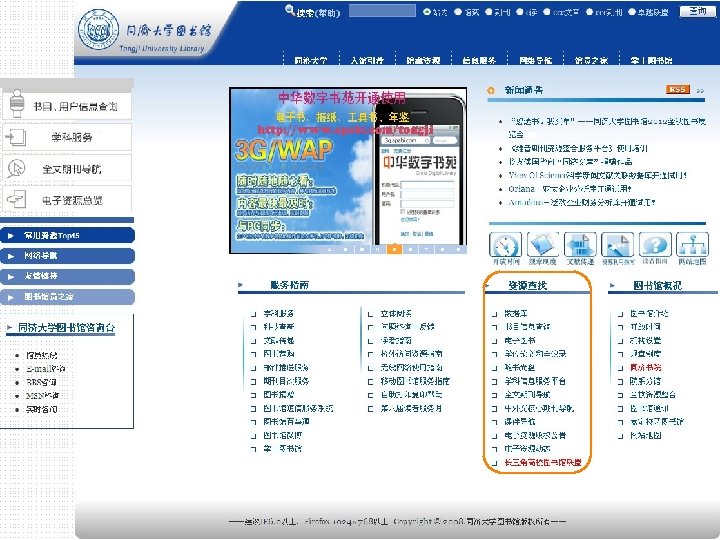Click the orange active slide indicator on banner
This screenshot has width=720, height=540.
pos(394,249)
